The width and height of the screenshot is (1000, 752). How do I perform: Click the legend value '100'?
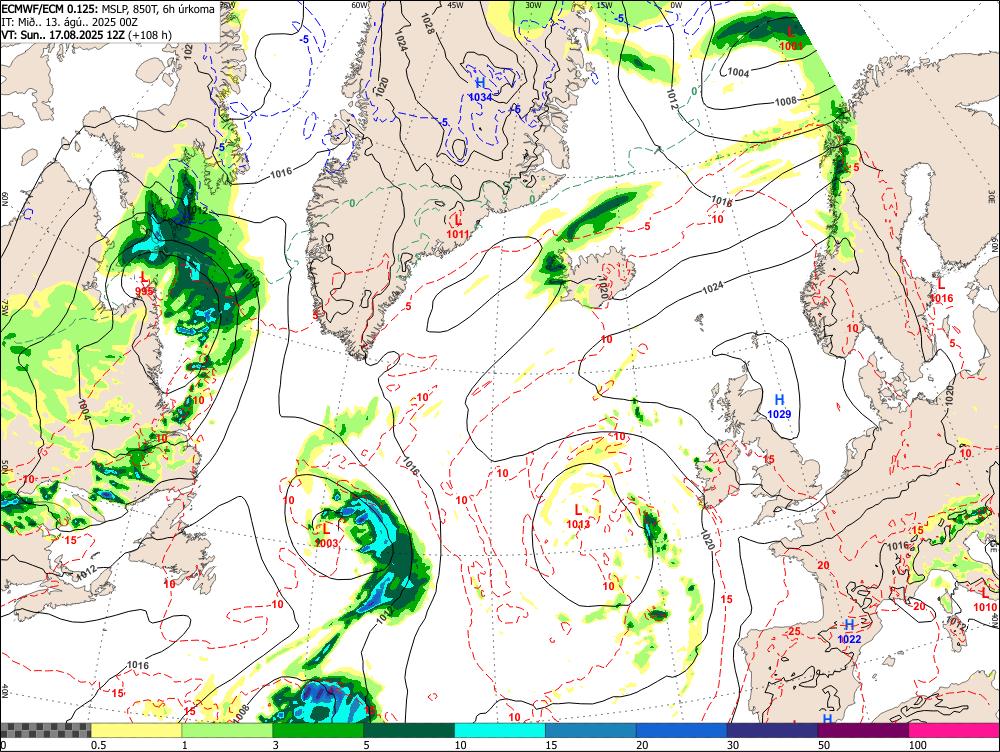[917, 745]
